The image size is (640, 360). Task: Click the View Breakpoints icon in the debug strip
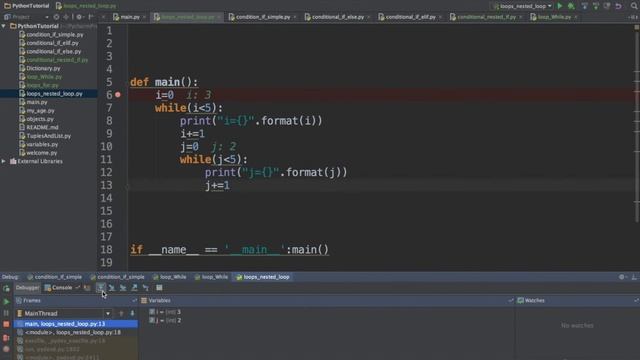coord(6,338)
